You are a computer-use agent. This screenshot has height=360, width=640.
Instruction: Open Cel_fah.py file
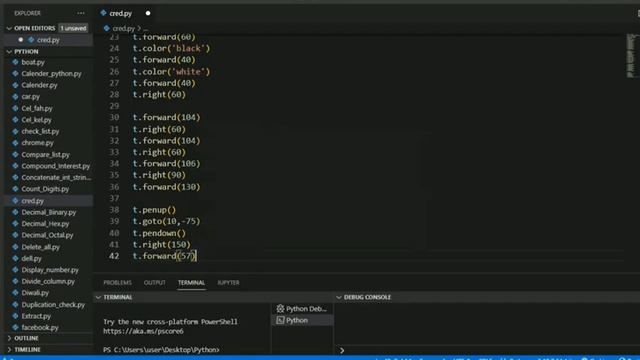[x=37, y=108]
